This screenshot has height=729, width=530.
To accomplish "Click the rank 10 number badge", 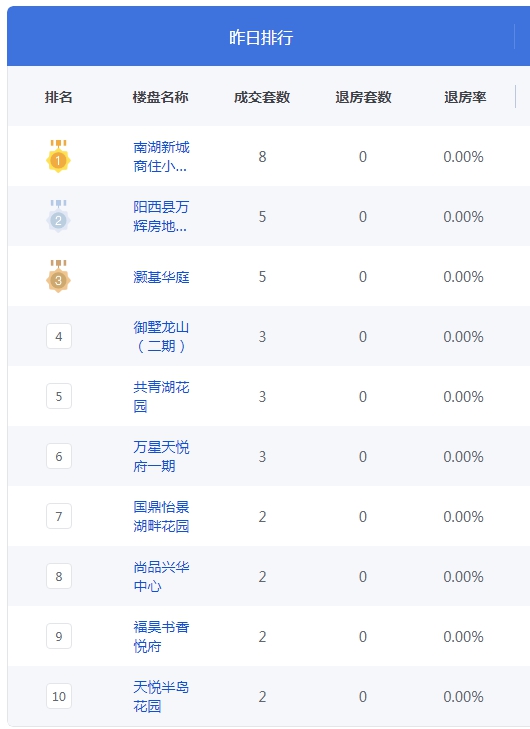I will click(59, 696).
